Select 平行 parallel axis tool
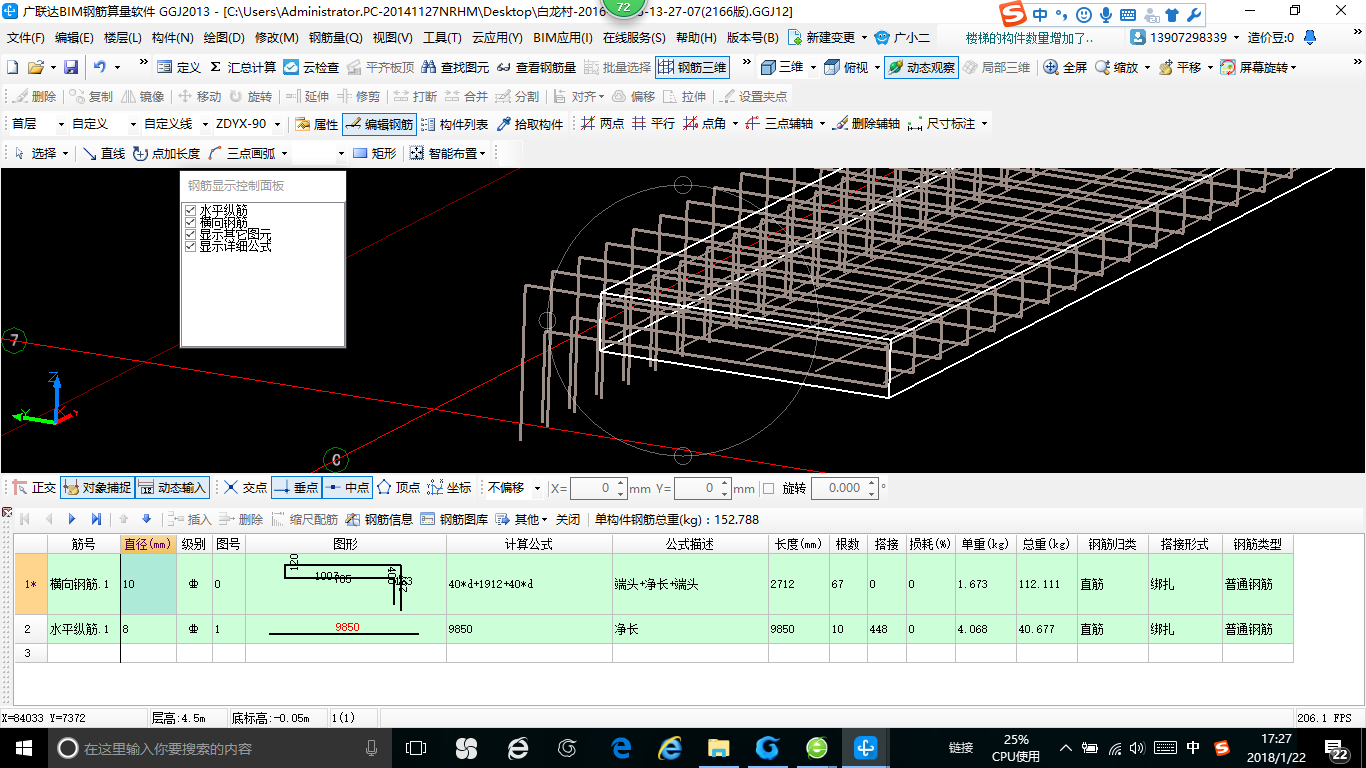1366x768 pixels. [653, 124]
